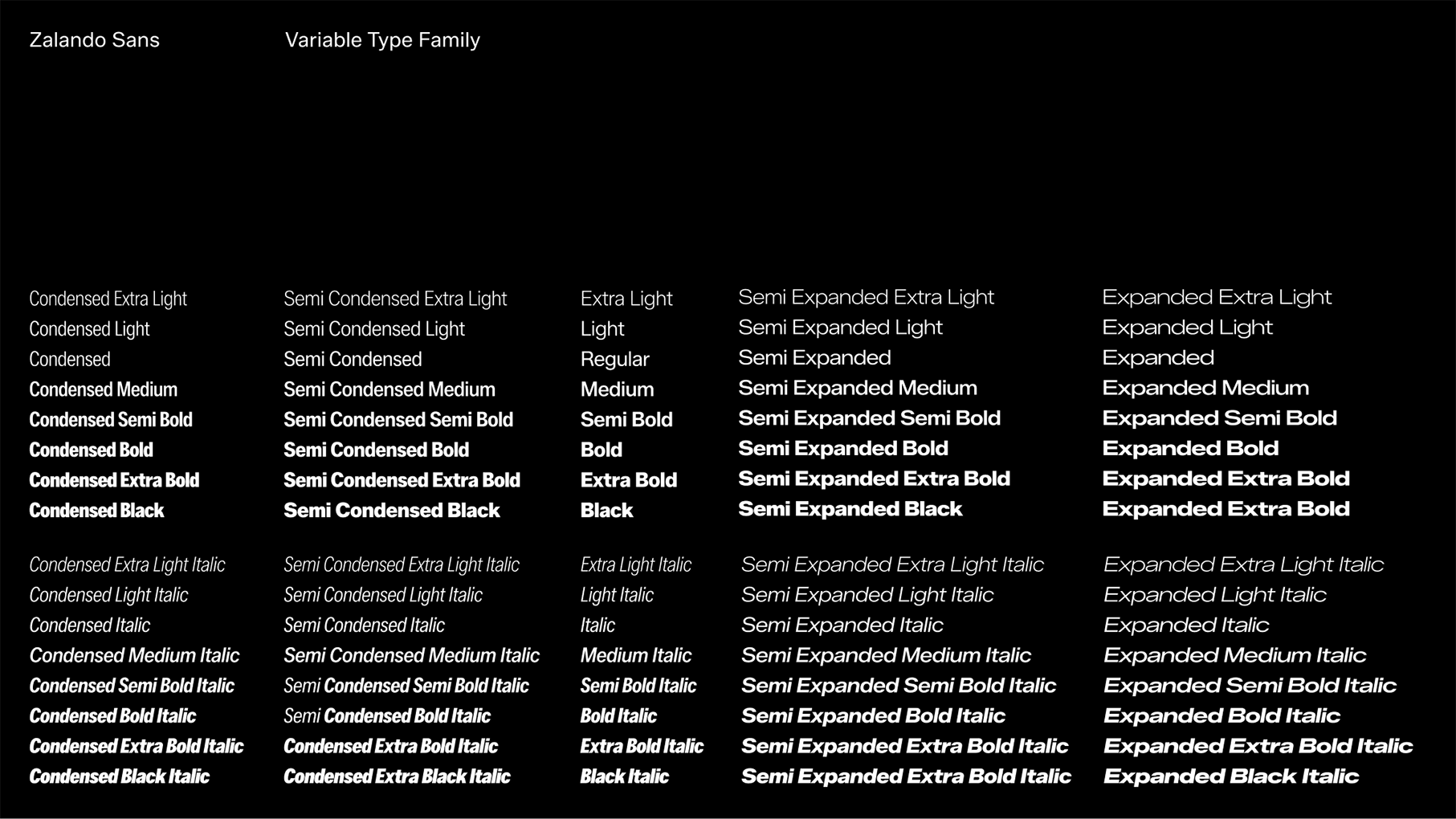This screenshot has height=819, width=1456.
Task: Click the standalone Black weight label
Action: [x=606, y=510]
